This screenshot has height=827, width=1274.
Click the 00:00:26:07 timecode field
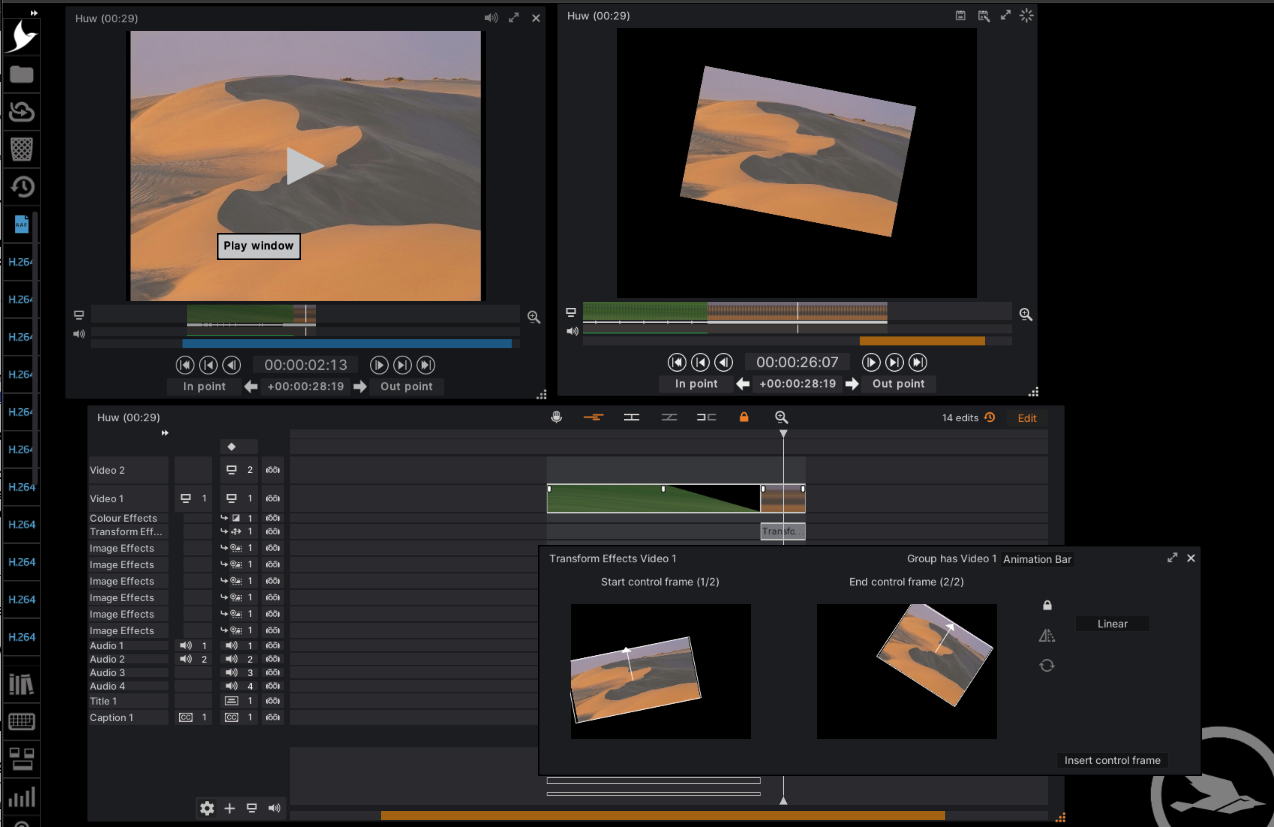click(797, 362)
